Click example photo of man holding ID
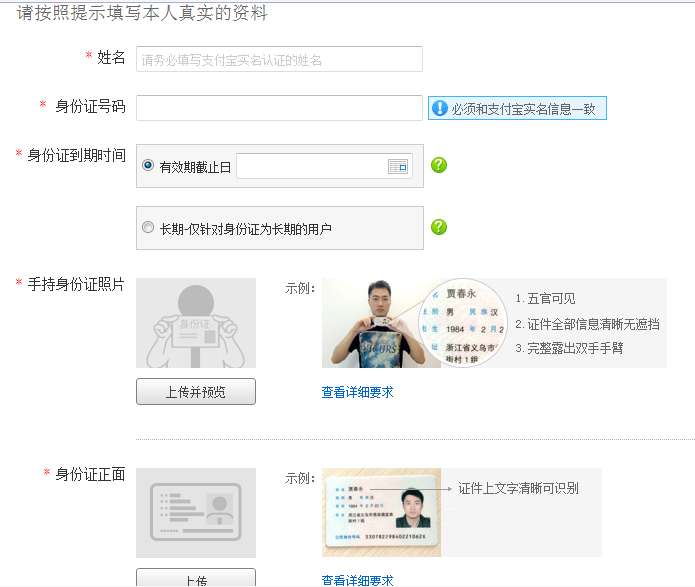The height and width of the screenshot is (587, 695). point(370,323)
